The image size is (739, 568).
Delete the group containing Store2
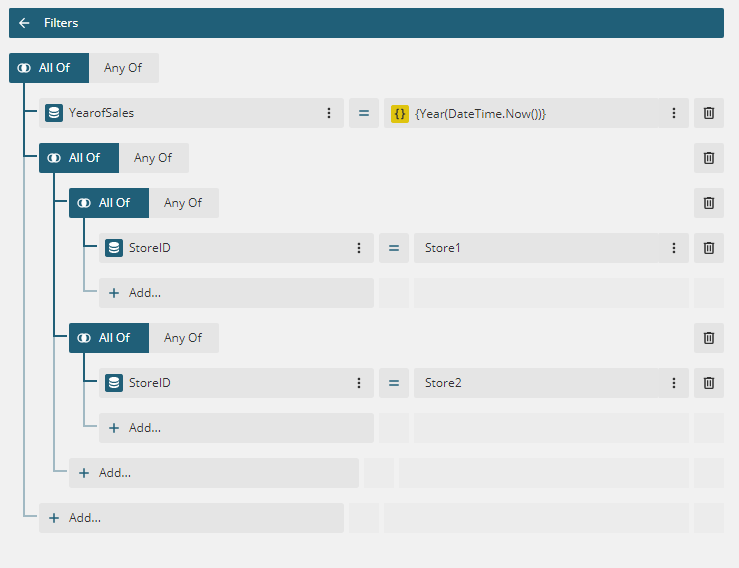[709, 338]
